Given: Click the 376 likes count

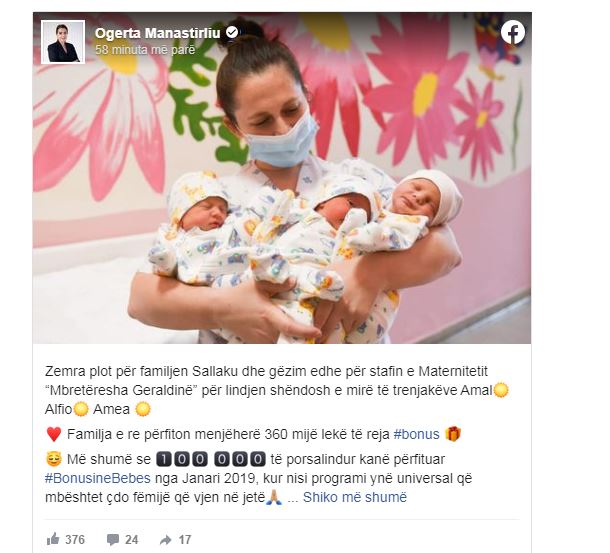Looking at the screenshot, I should coord(75,539).
